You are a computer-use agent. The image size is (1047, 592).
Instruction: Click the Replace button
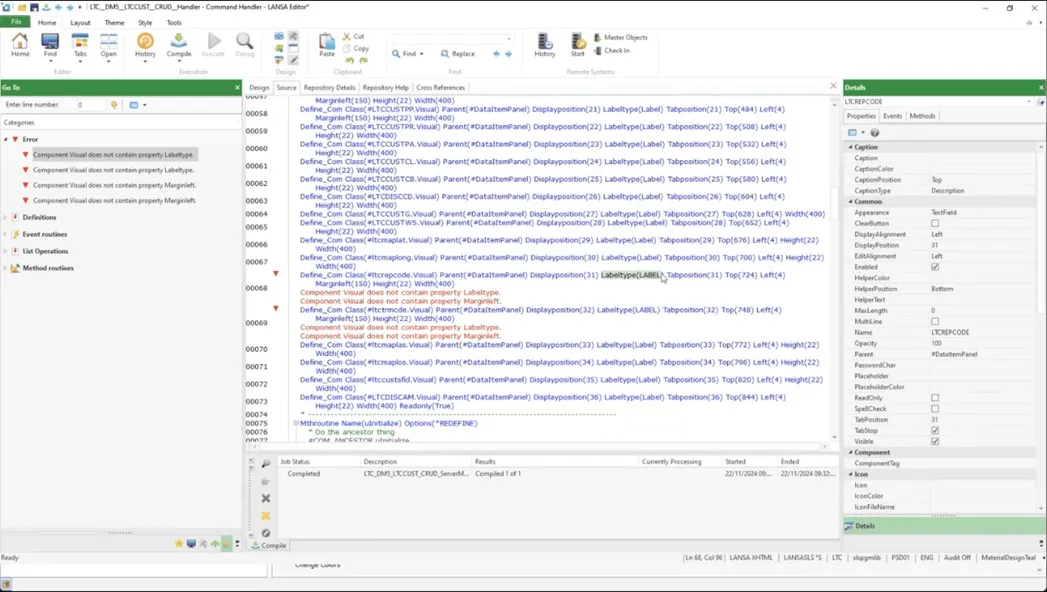point(457,54)
